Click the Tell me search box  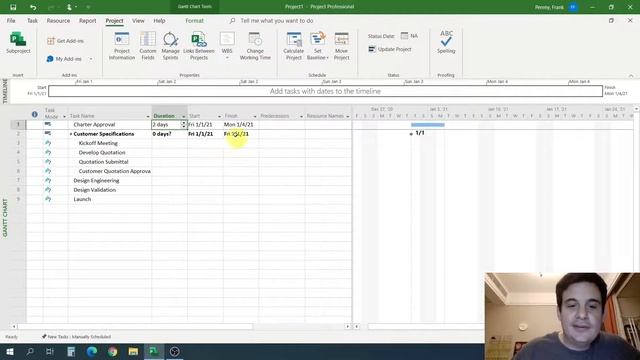277,20
